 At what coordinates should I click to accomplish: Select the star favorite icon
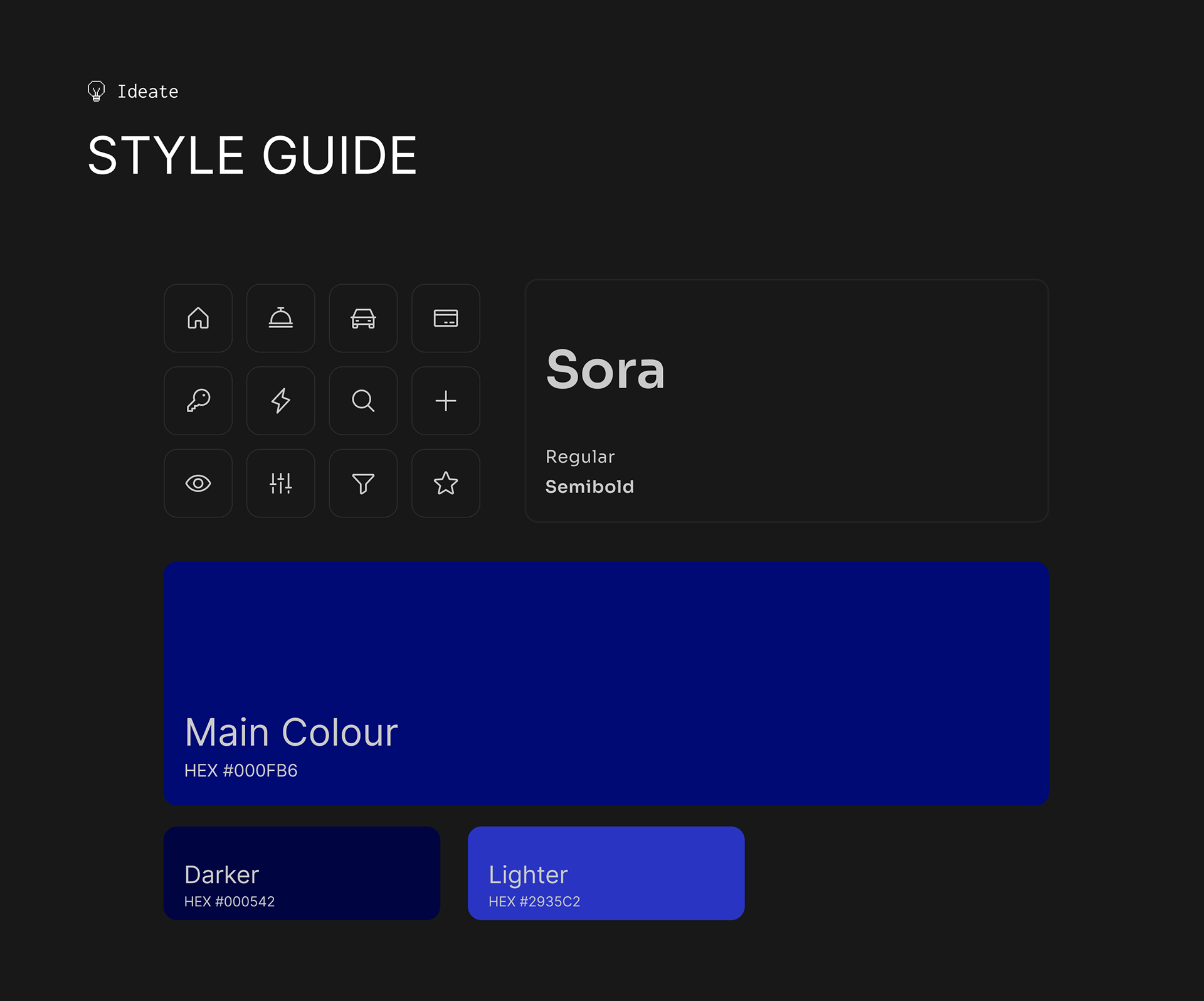click(x=446, y=483)
